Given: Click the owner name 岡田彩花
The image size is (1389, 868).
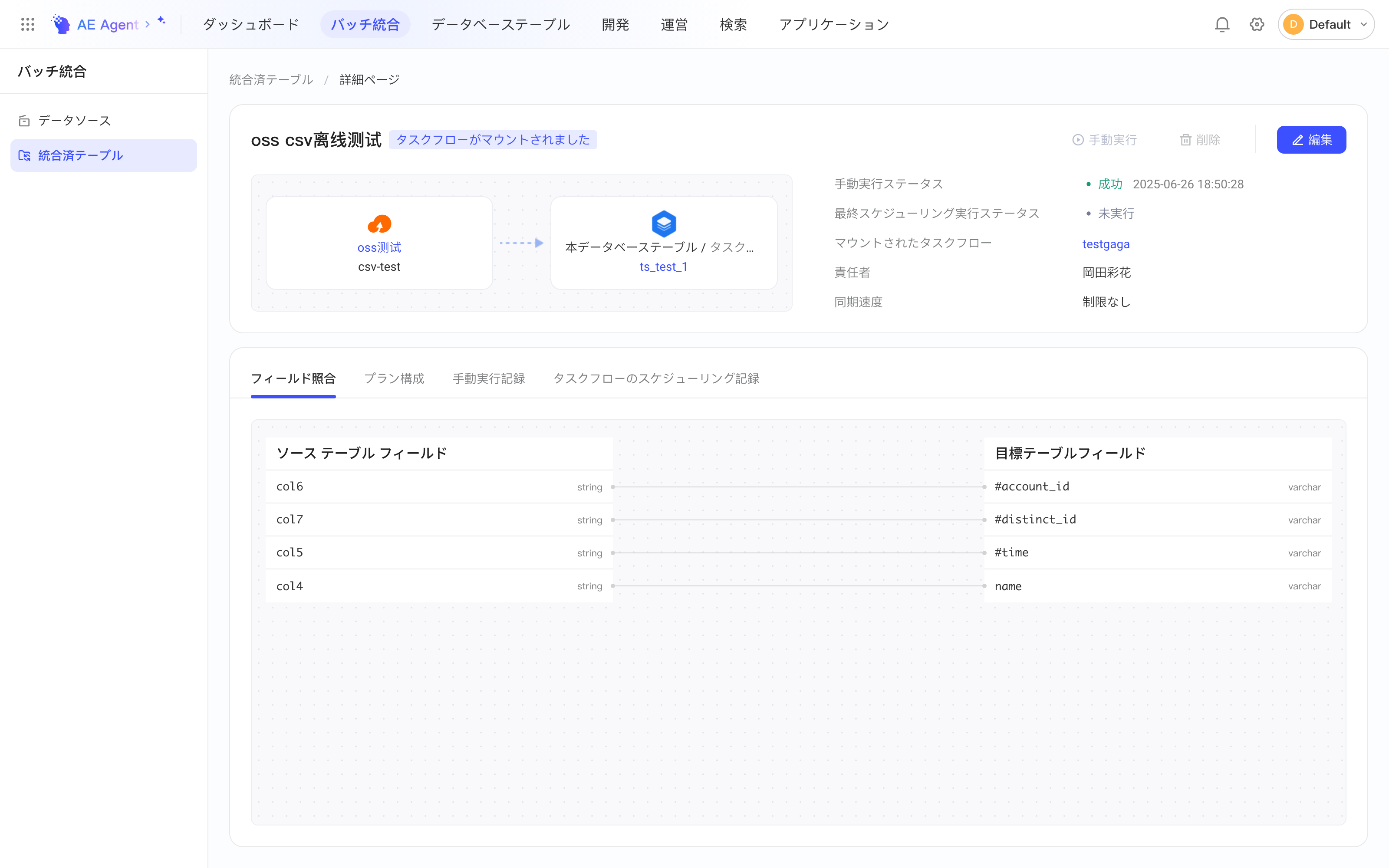Looking at the screenshot, I should (x=1106, y=273).
